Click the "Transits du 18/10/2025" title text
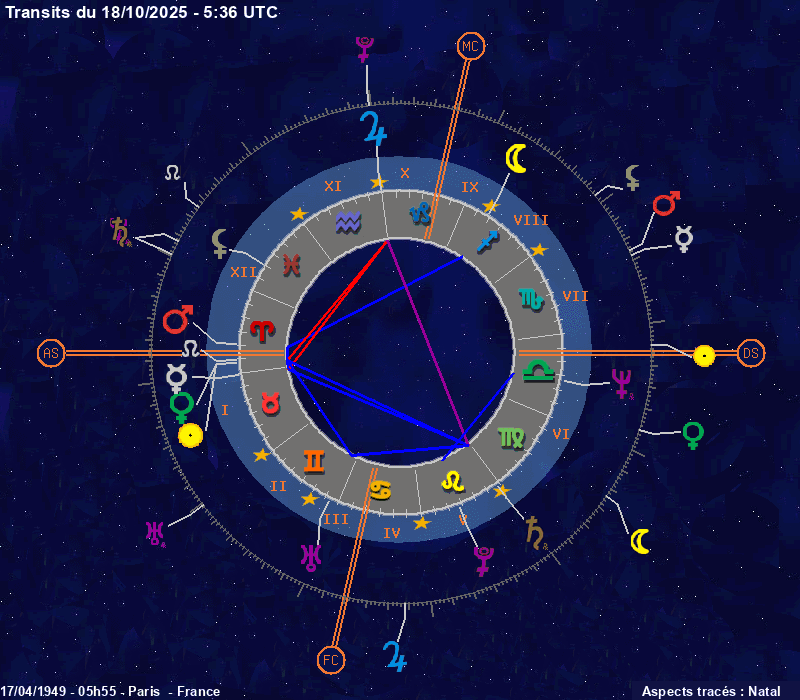This screenshot has height=700, width=800. [142, 12]
